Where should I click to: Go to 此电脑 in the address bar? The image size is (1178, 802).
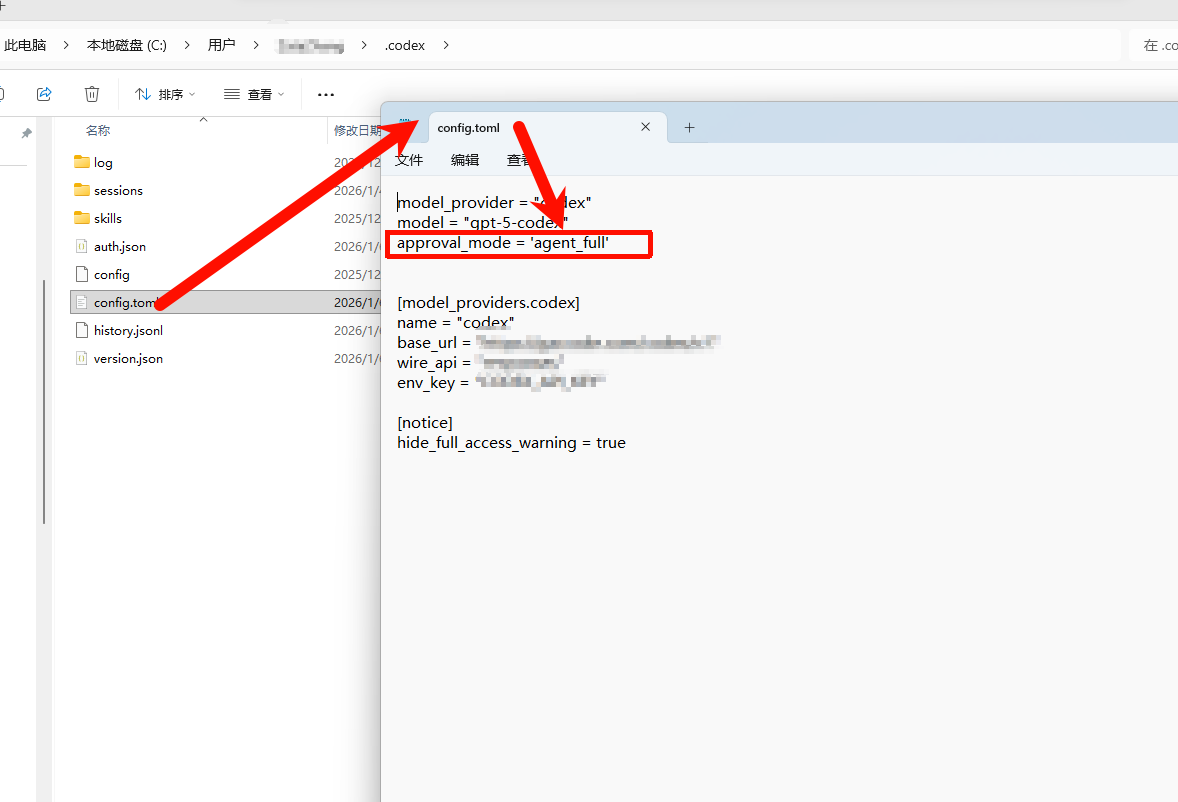pos(25,45)
